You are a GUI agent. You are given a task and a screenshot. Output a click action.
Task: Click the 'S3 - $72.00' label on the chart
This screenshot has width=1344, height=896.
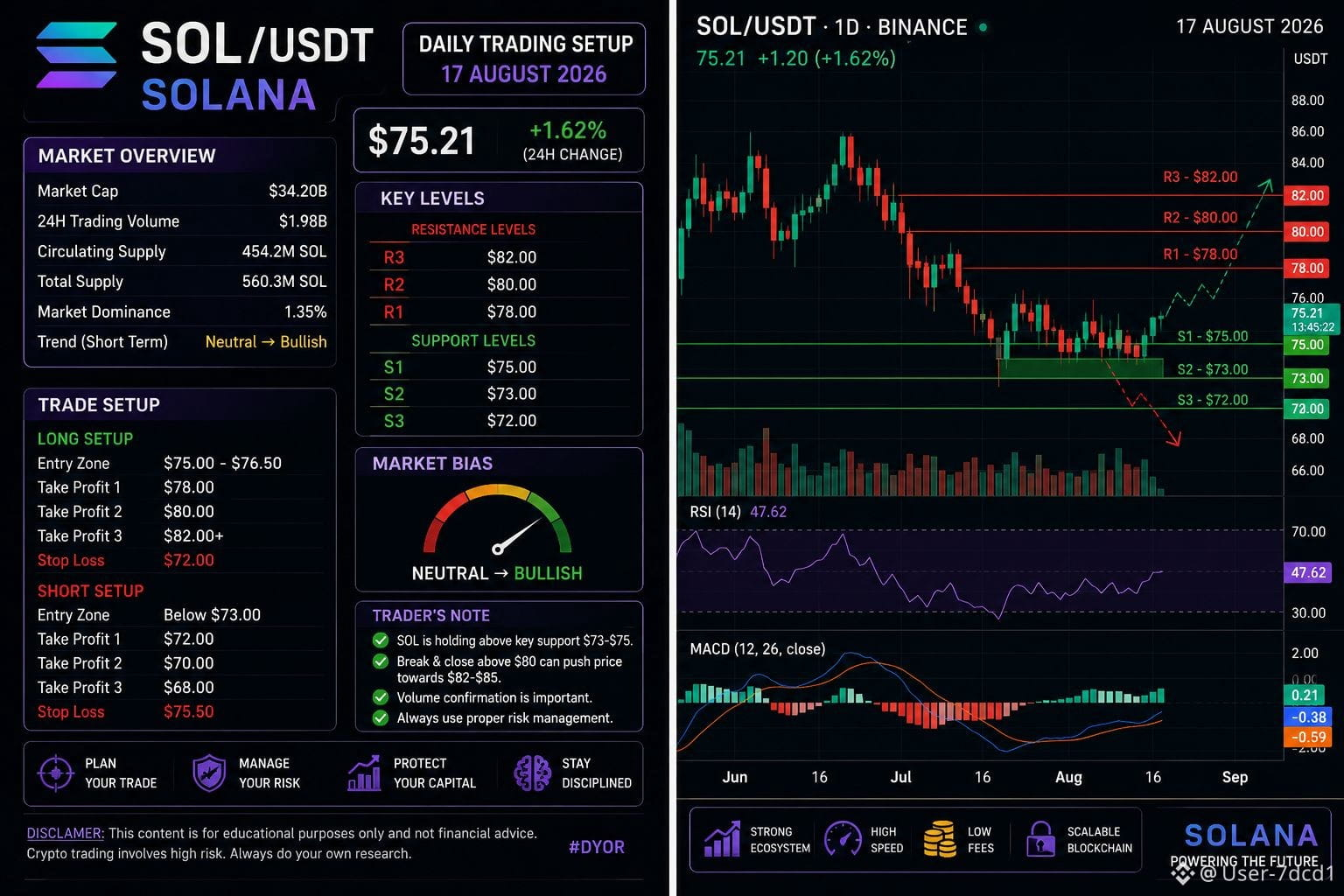tap(1213, 400)
